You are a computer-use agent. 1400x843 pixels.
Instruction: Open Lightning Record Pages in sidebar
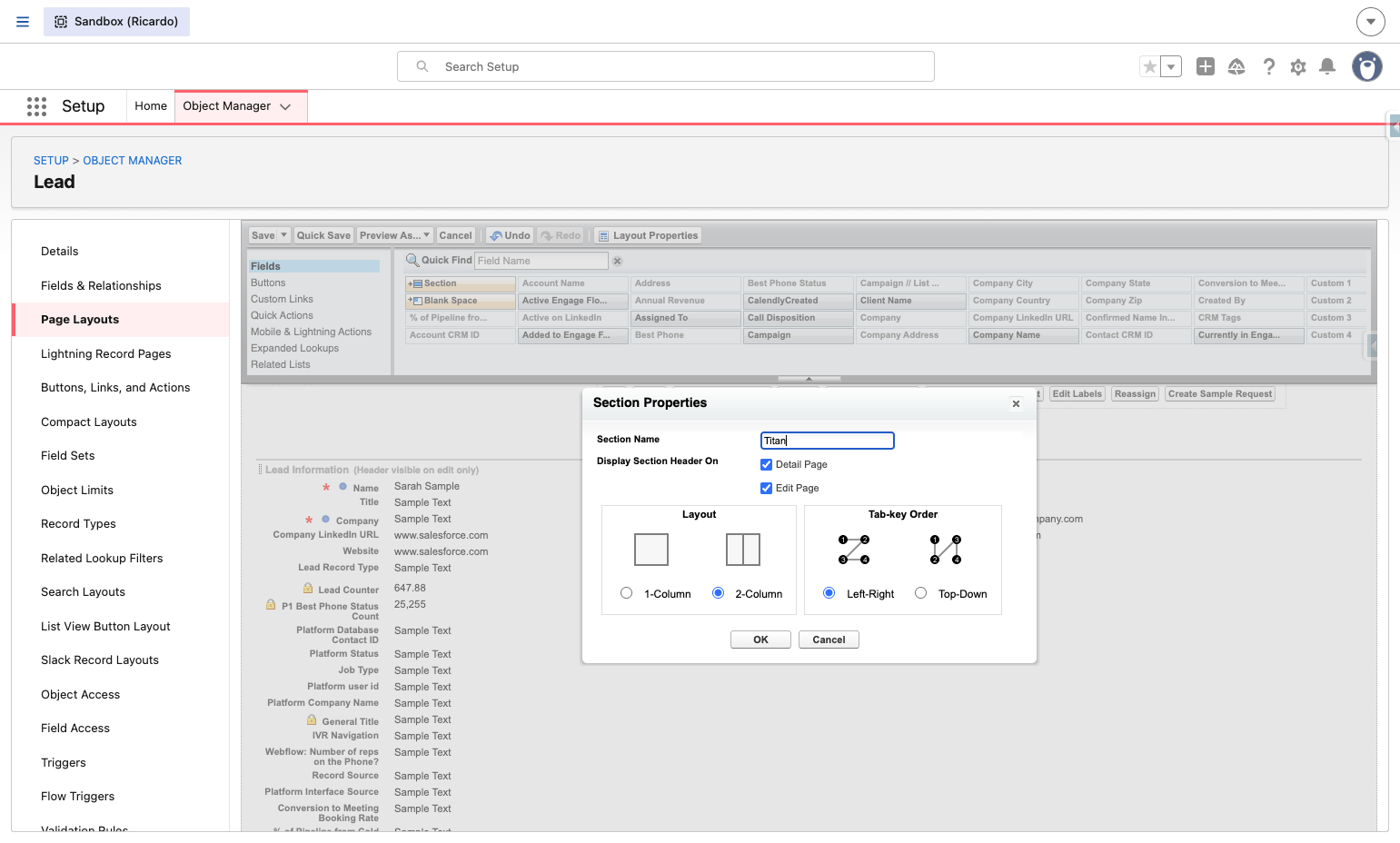point(106,353)
